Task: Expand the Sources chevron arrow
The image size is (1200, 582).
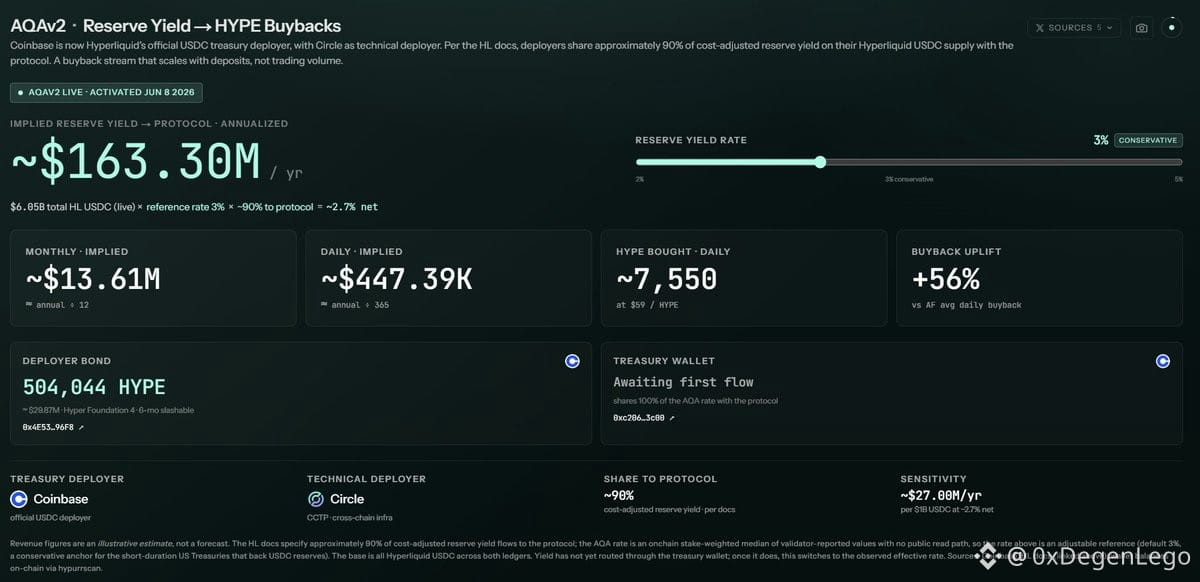Action: pyautogui.click(x=1111, y=28)
